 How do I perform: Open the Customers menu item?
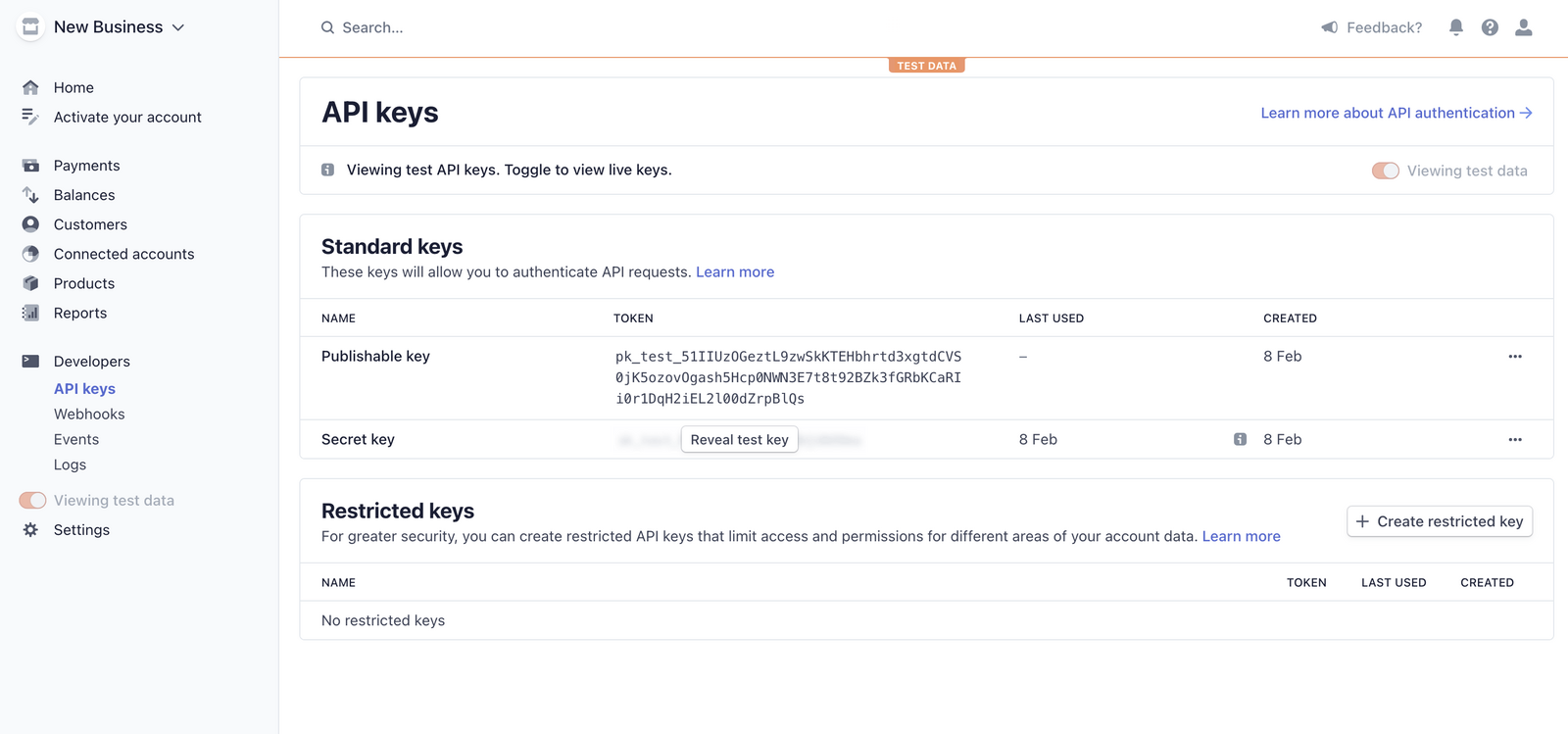coord(90,224)
